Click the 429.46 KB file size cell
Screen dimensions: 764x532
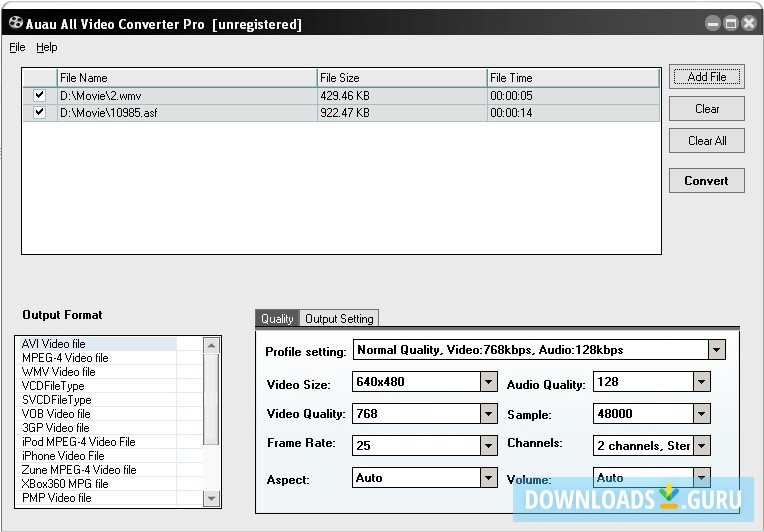[x=402, y=95]
